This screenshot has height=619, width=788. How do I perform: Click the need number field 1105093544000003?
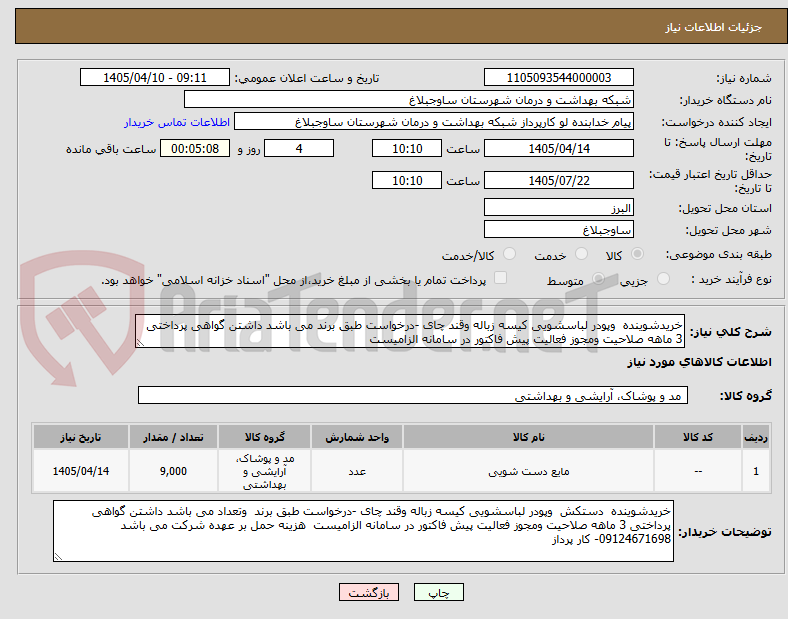coord(559,77)
